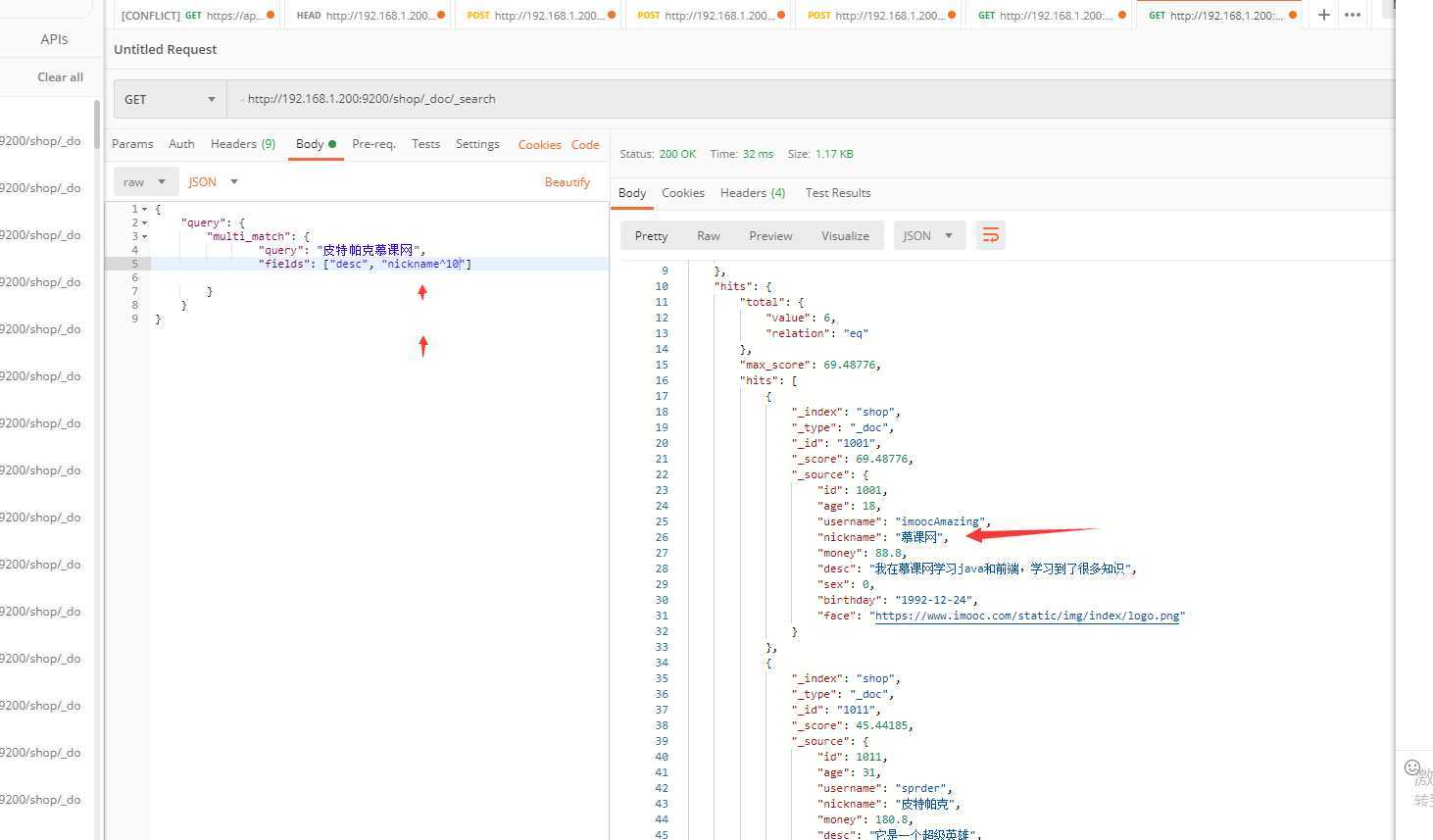Click the 1.17 KB size value
1433x840 pixels.
834,154
